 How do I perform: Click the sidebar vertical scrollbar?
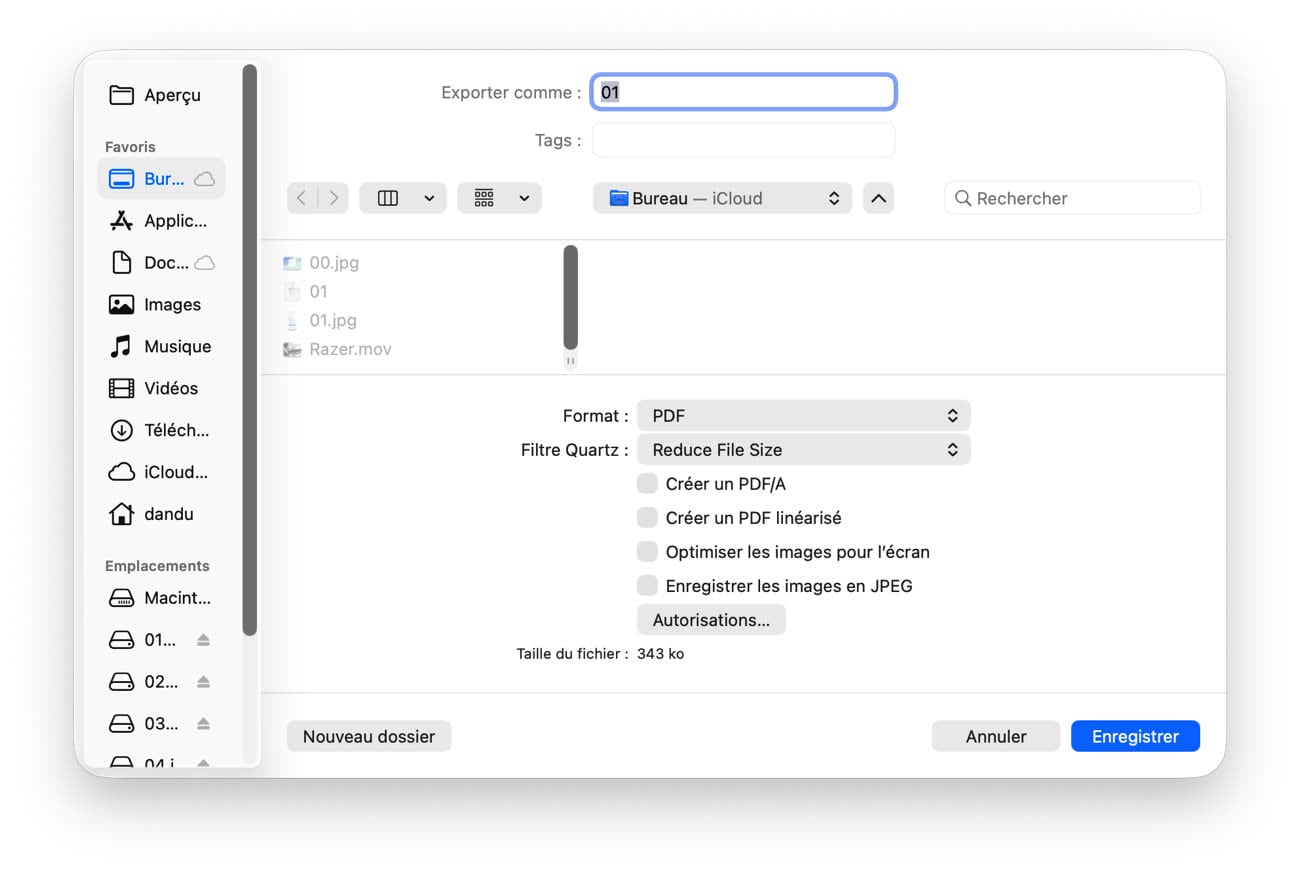250,350
